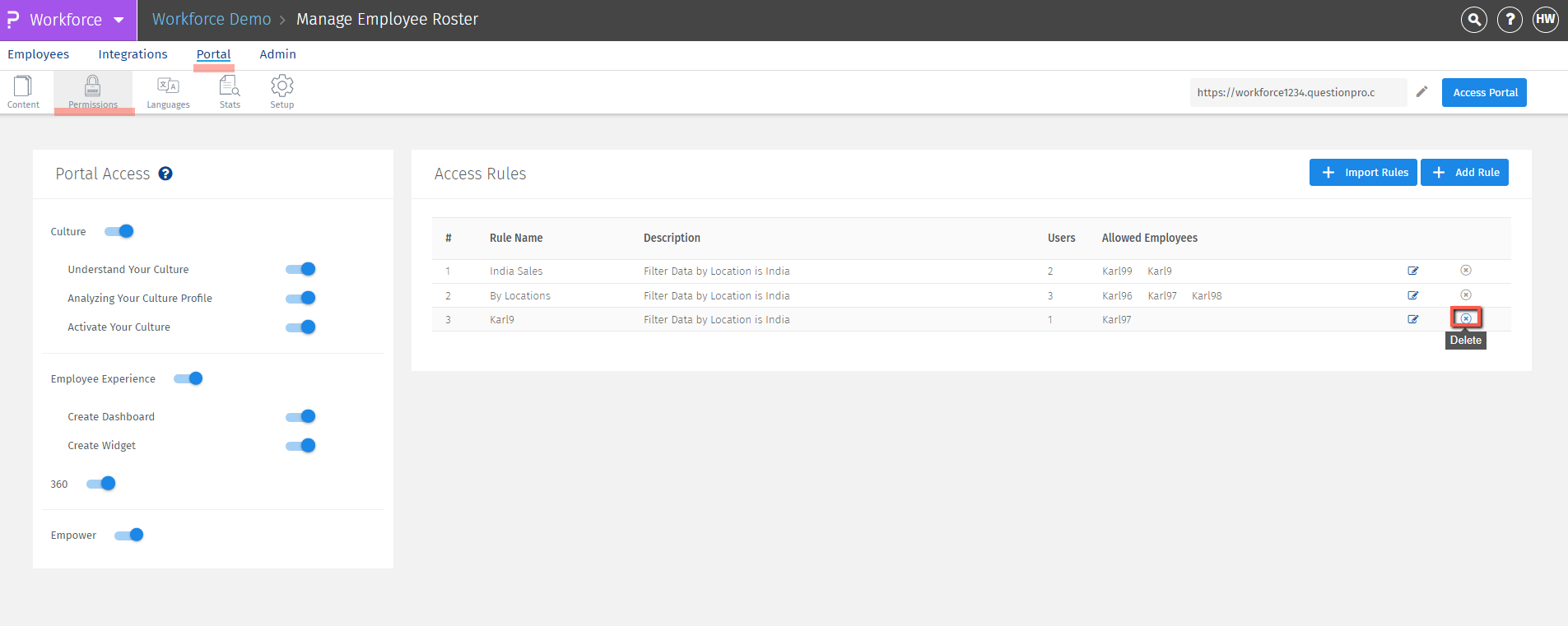Toggle the Culture switch off
This screenshot has height=626, width=1568.
[x=119, y=231]
